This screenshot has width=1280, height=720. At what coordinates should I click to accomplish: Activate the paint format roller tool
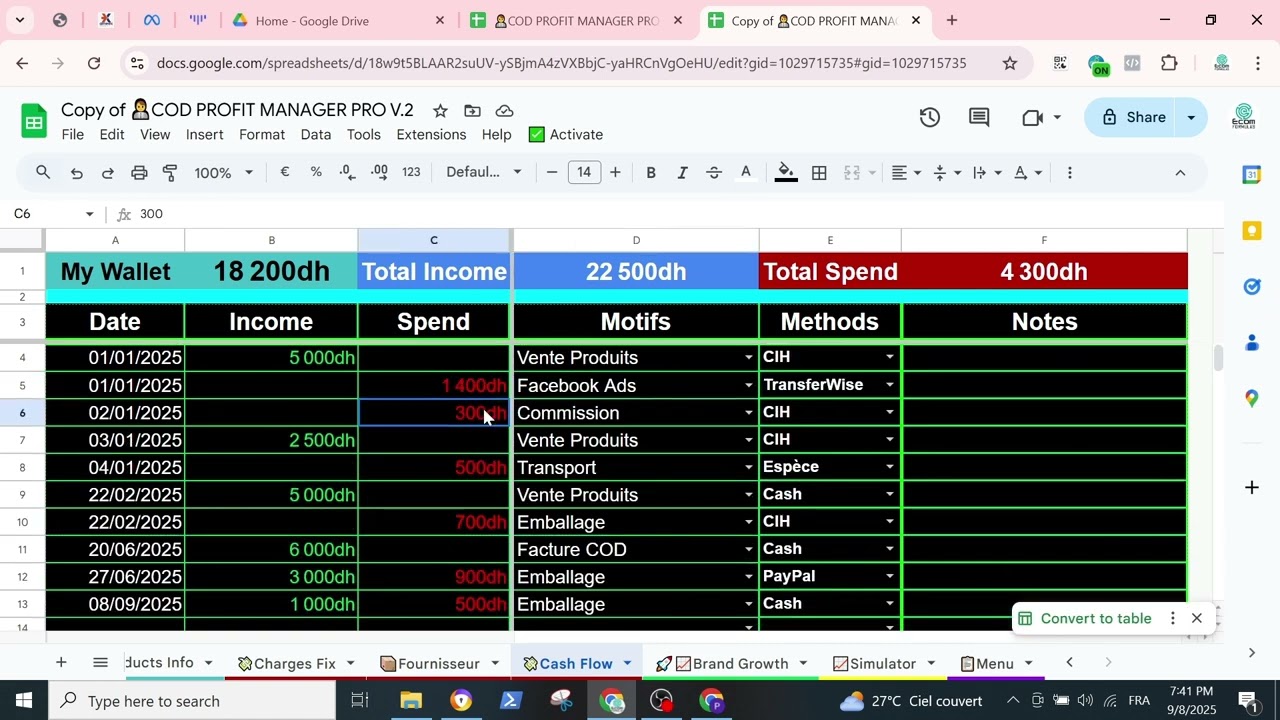pyautogui.click(x=170, y=173)
